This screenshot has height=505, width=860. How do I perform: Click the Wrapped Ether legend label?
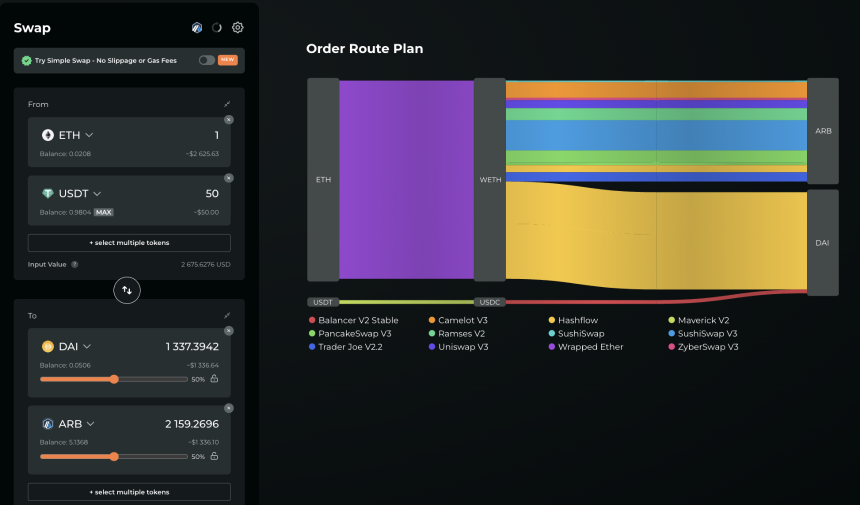(x=591, y=347)
